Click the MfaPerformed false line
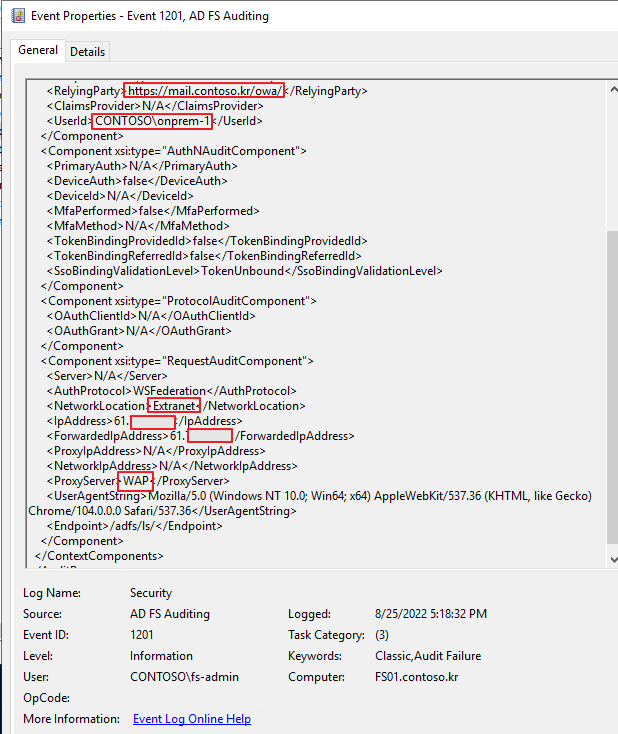 click(x=153, y=211)
